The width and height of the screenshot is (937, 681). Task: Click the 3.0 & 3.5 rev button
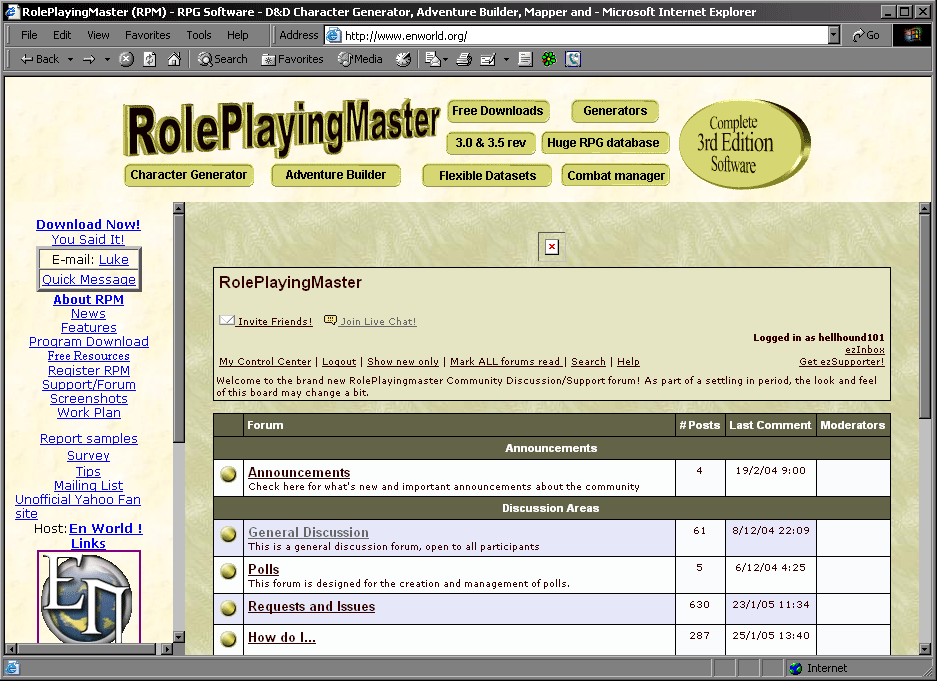coord(491,143)
